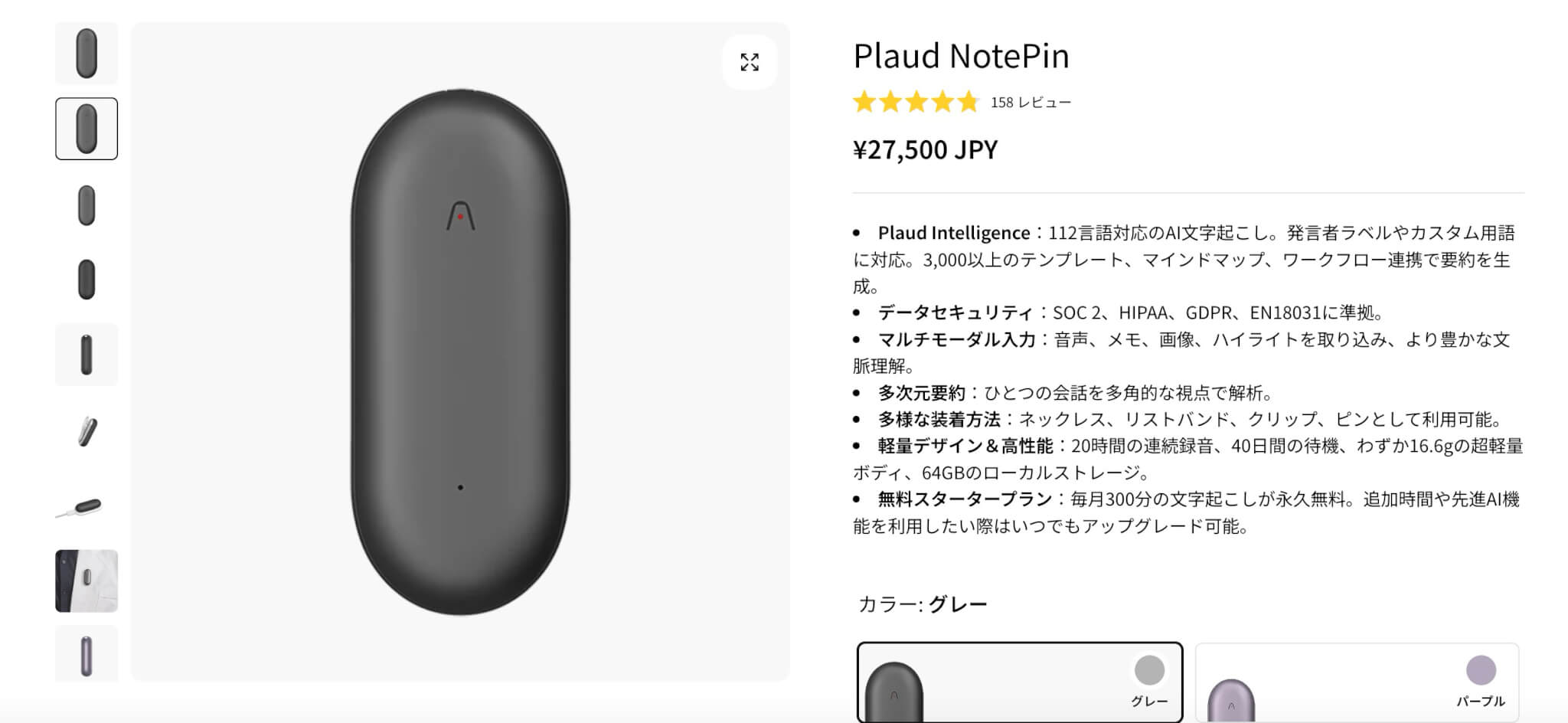
Task: Open the third gallery thumbnail
Action: point(87,204)
